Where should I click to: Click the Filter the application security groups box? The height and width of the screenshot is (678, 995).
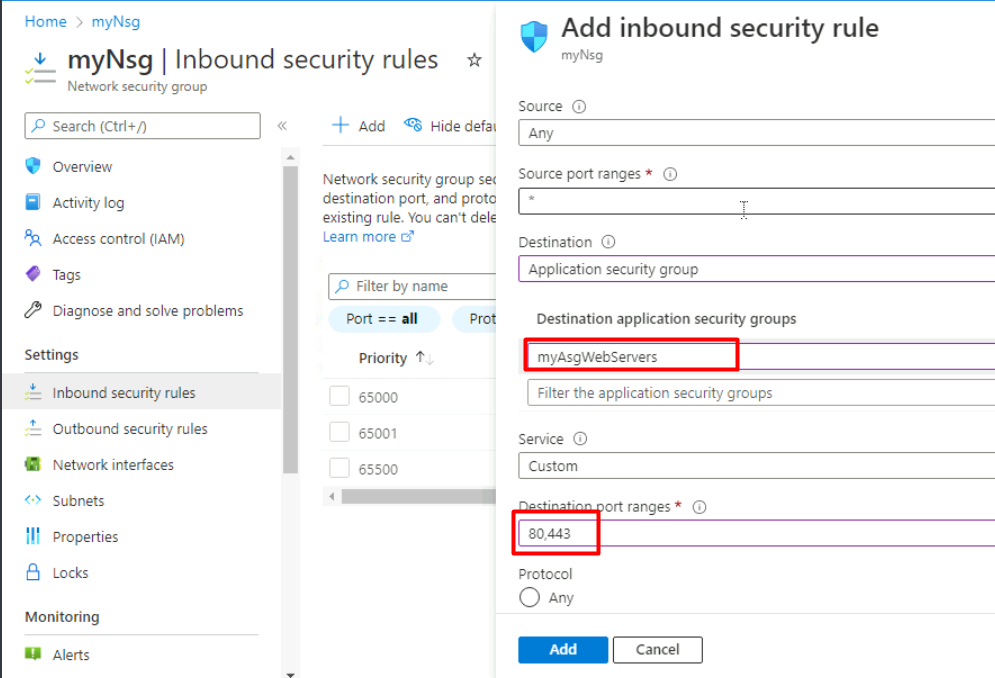point(761,393)
